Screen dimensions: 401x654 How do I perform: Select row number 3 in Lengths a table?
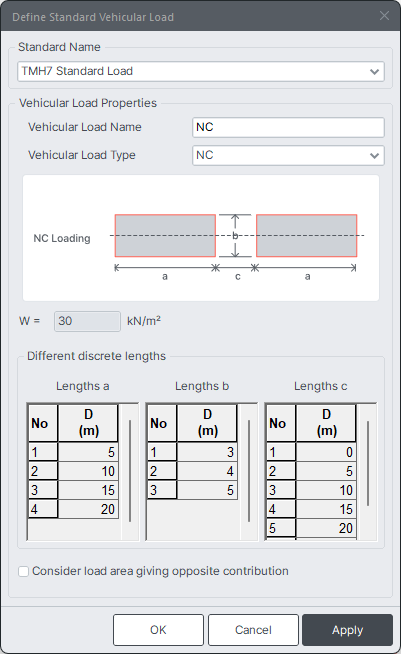(x=43, y=490)
